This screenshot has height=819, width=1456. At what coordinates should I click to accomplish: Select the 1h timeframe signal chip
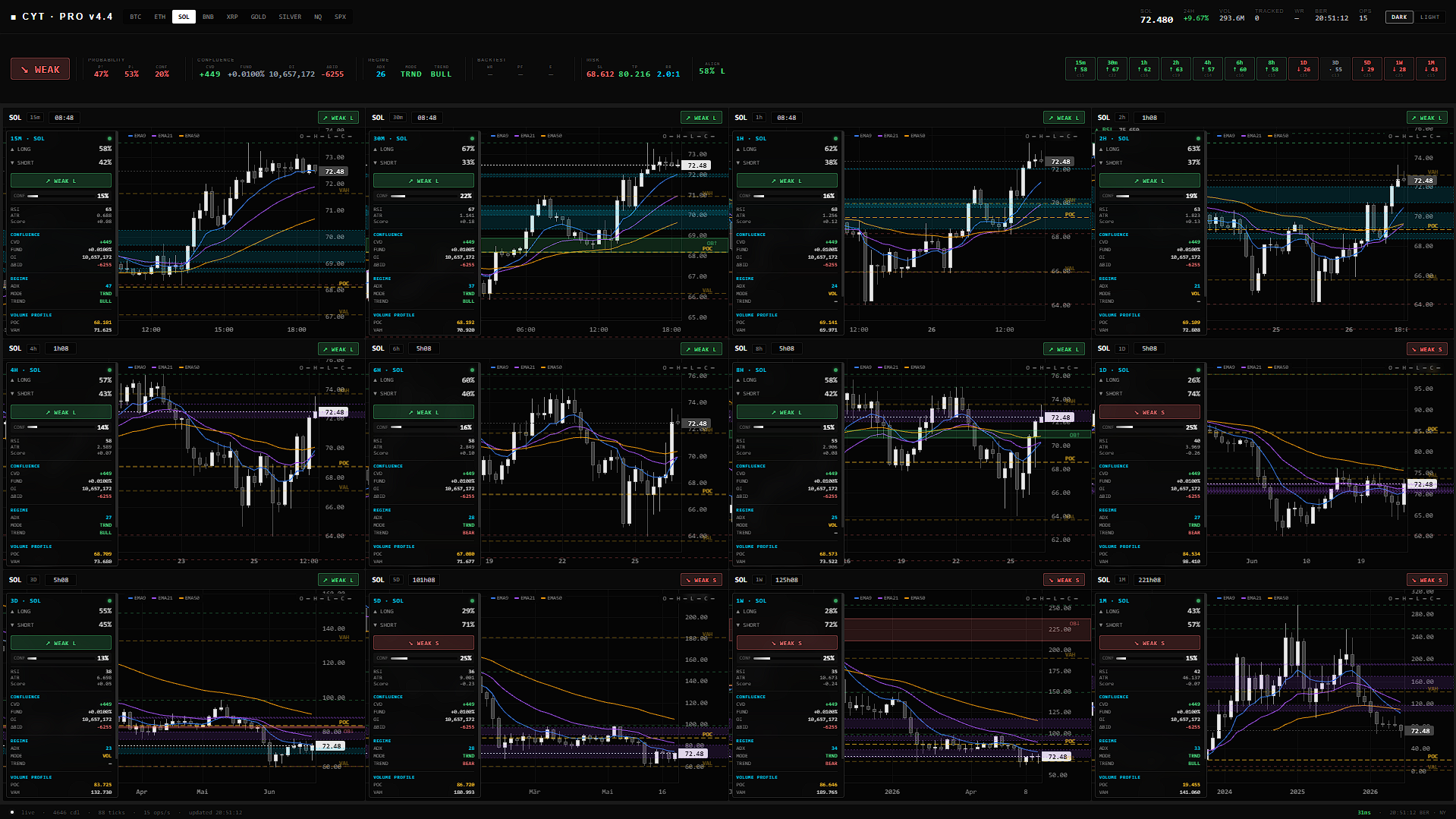[x=1144, y=68]
